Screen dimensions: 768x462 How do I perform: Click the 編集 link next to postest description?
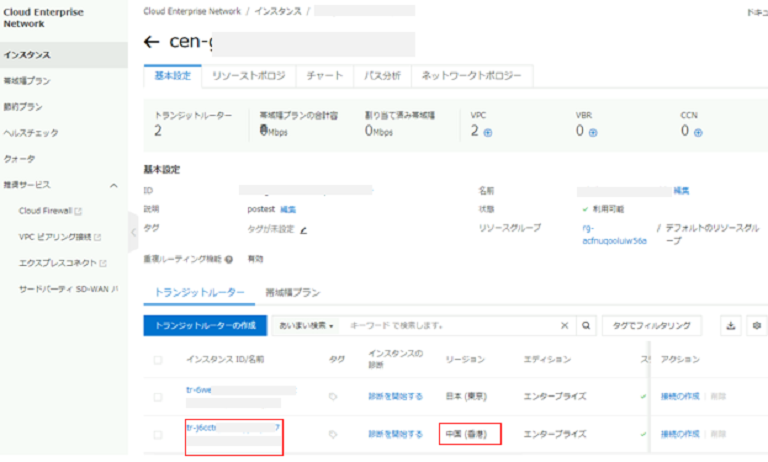(288, 210)
